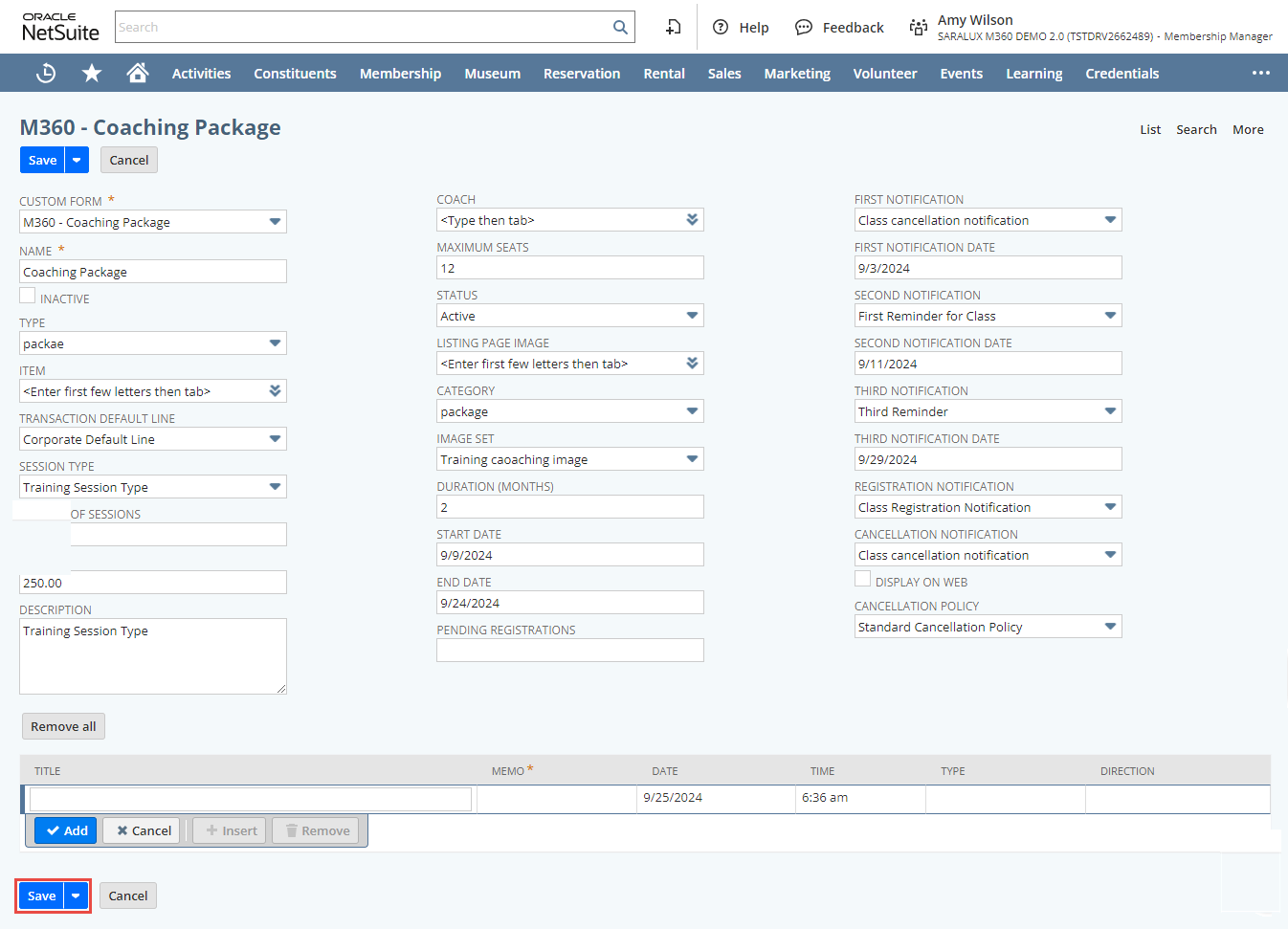Screen dimensions: 1288x929
Task: Open the Coach field selector arrows
Action: point(692,220)
